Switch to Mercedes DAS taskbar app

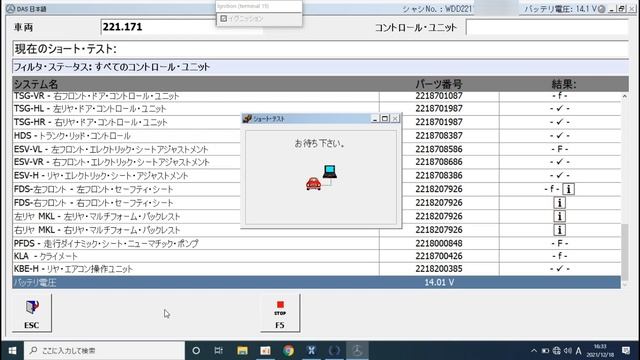(x=357, y=351)
